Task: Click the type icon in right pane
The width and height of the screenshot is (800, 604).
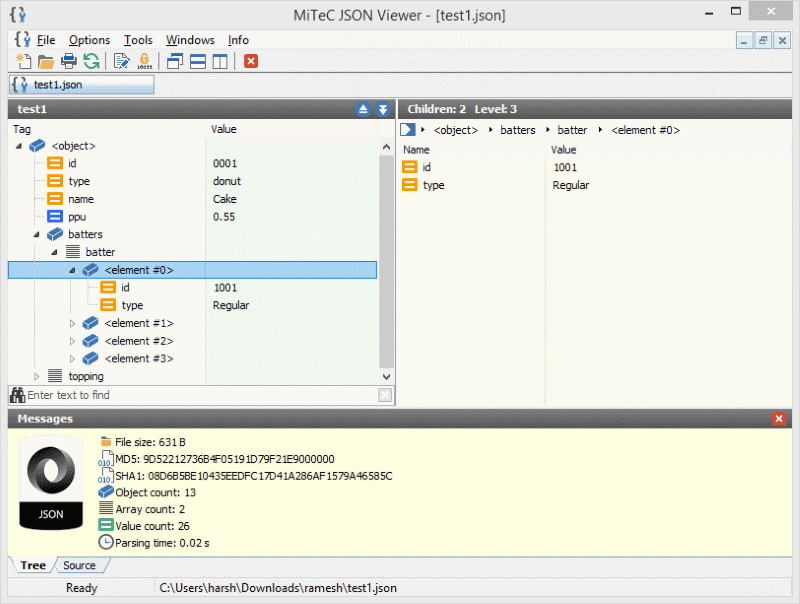Action: coord(410,185)
